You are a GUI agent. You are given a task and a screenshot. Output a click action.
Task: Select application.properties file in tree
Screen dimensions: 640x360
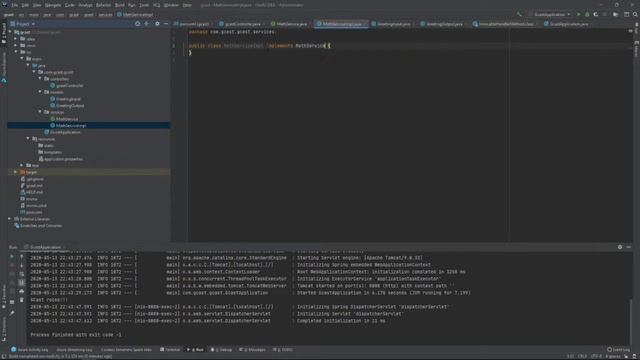point(60,159)
